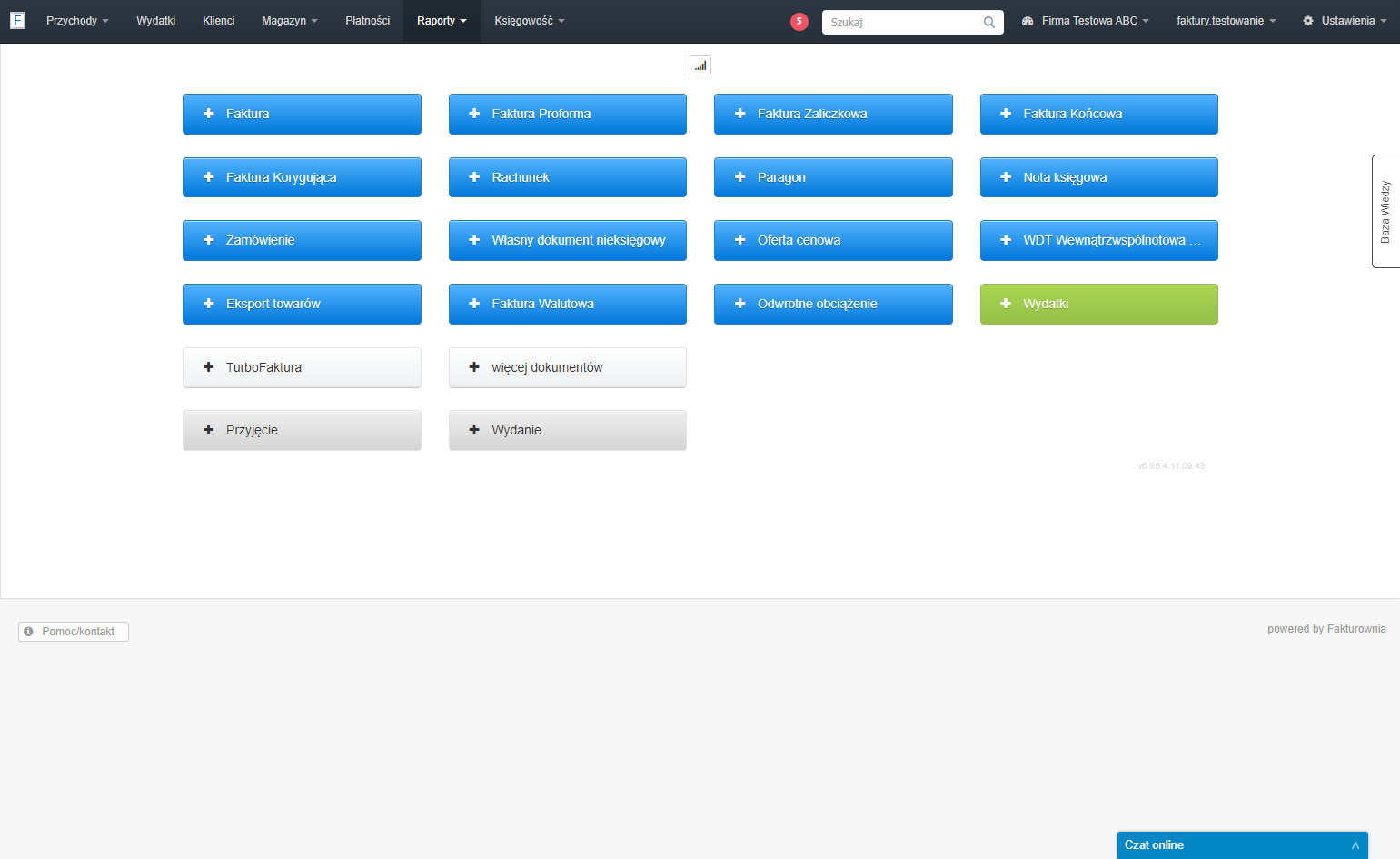
Task: Click the magnifier icon in search box
Action: coord(989,22)
